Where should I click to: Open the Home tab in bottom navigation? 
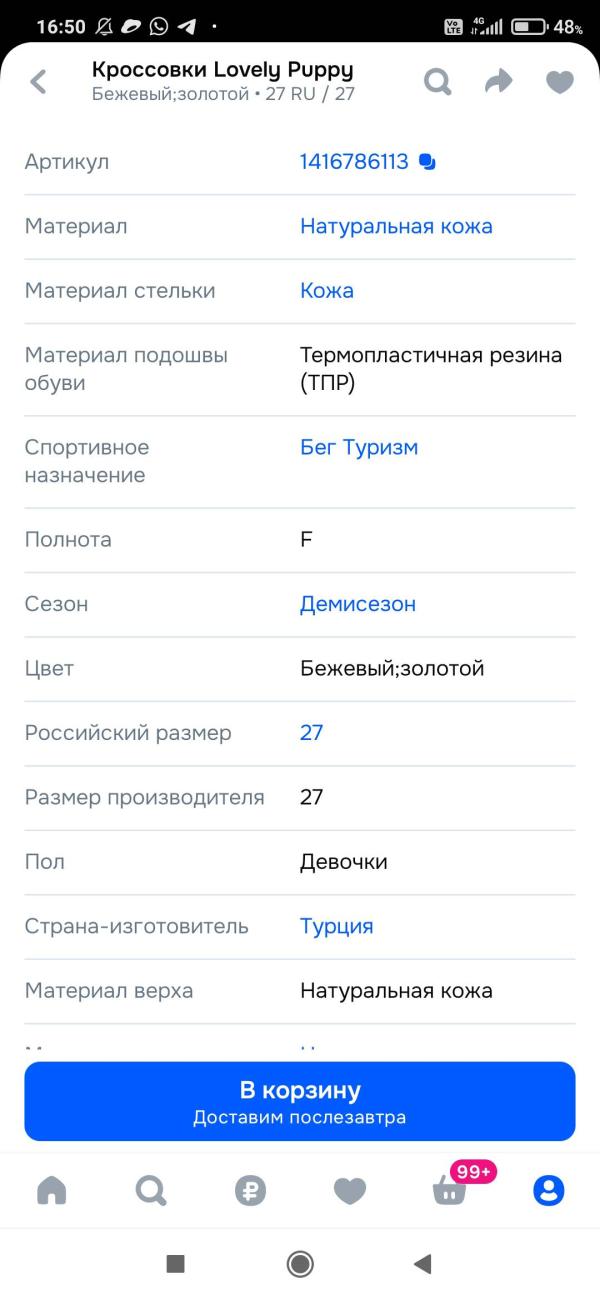click(51, 1190)
